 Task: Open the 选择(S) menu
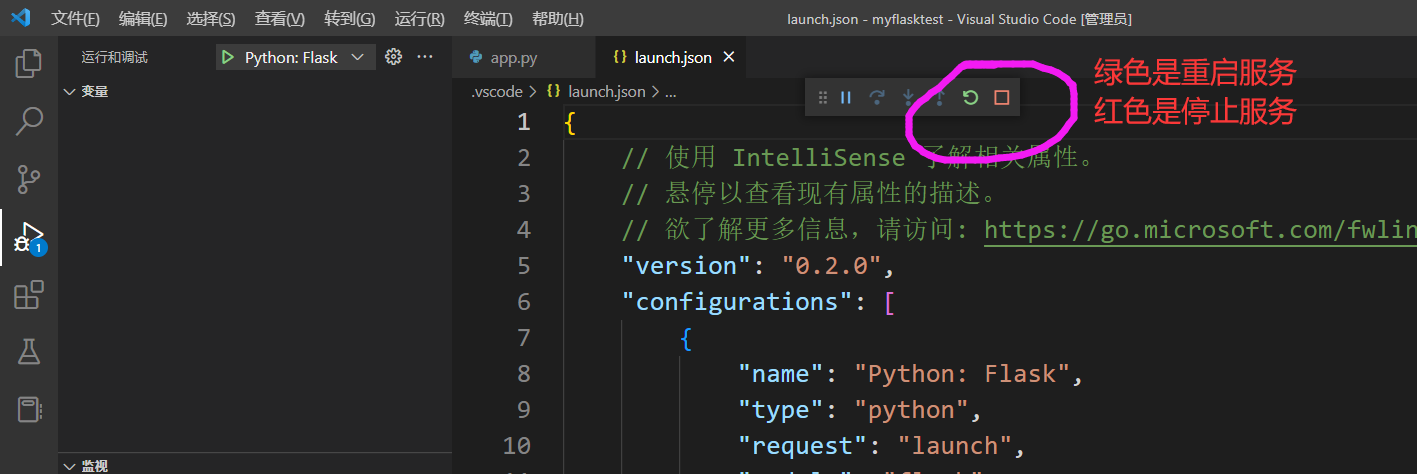(x=211, y=19)
